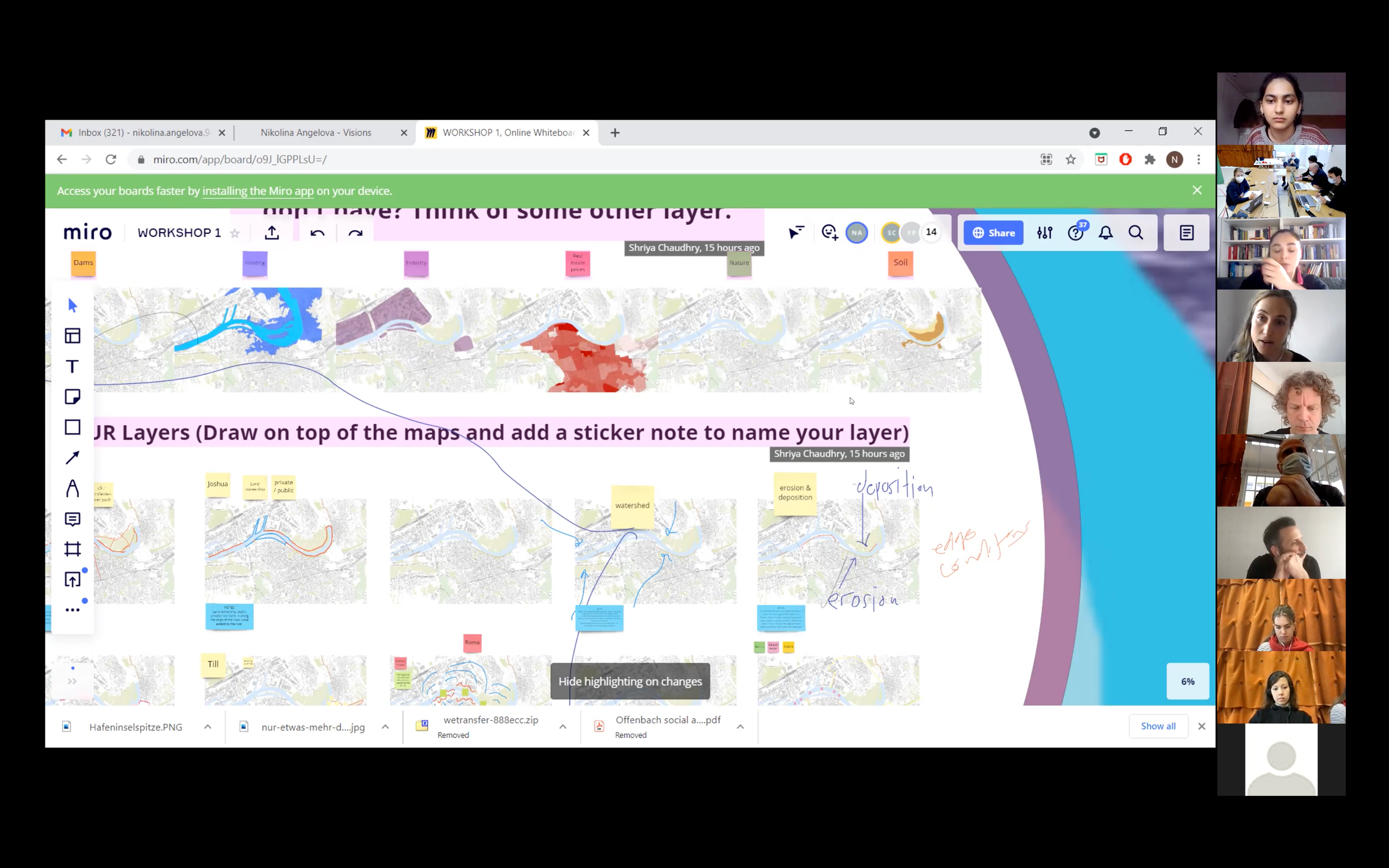Open the installing the Miro app link
This screenshot has width=1389, height=868.
(x=258, y=191)
